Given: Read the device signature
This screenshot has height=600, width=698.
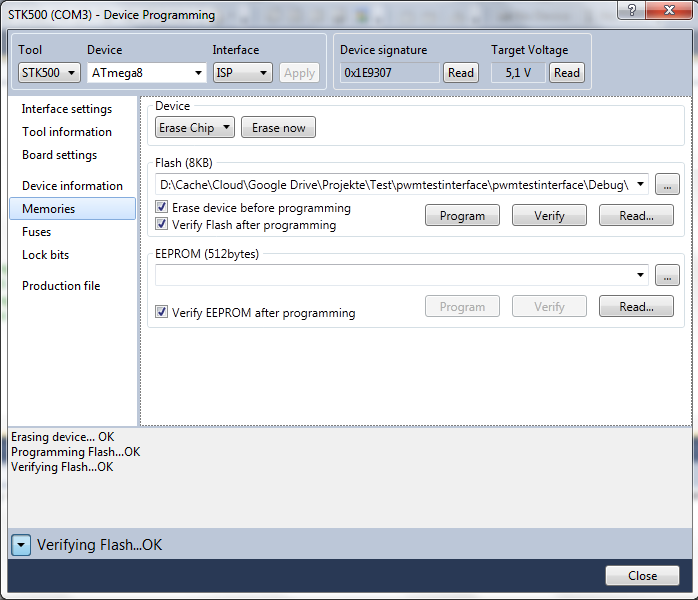Looking at the screenshot, I should click(461, 73).
